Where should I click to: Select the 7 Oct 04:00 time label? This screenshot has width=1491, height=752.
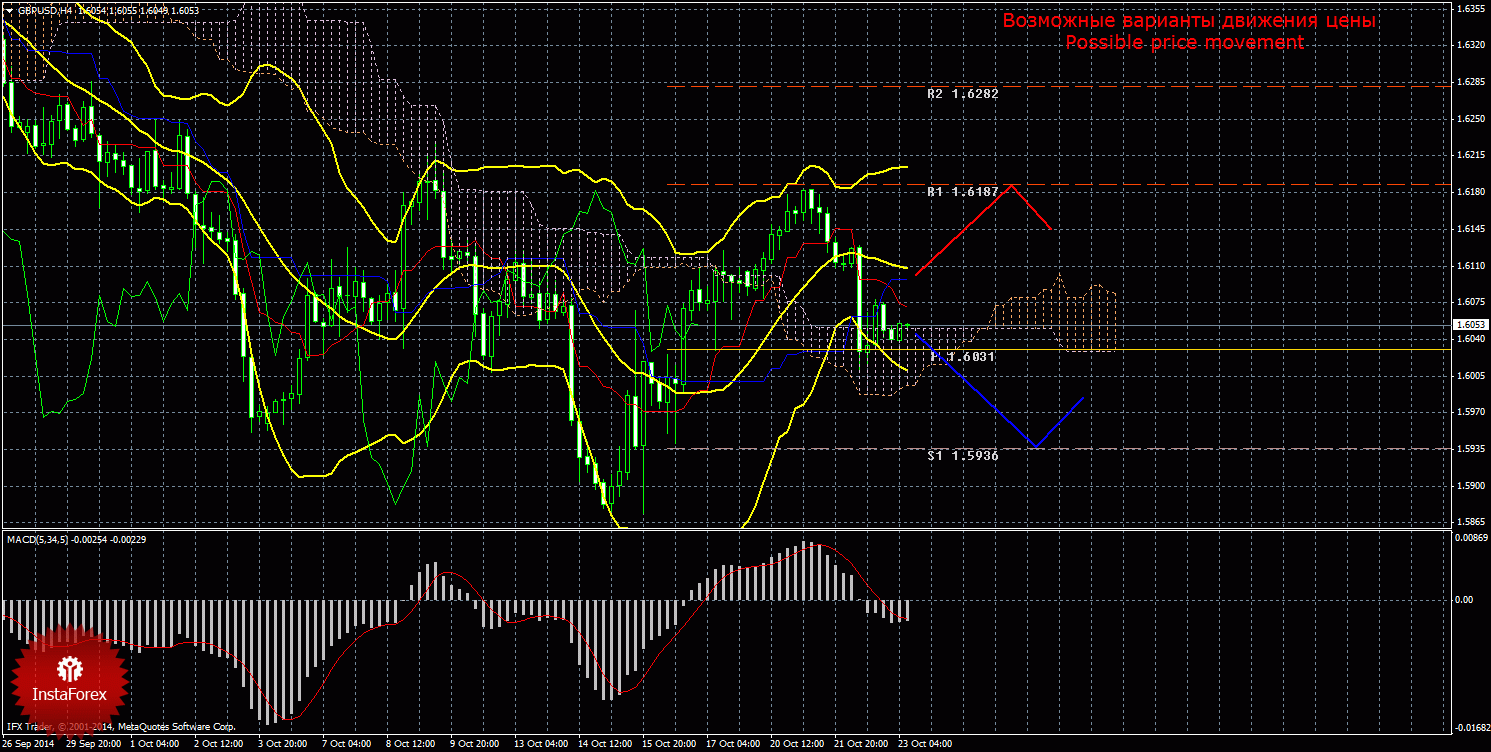point(346,744)
